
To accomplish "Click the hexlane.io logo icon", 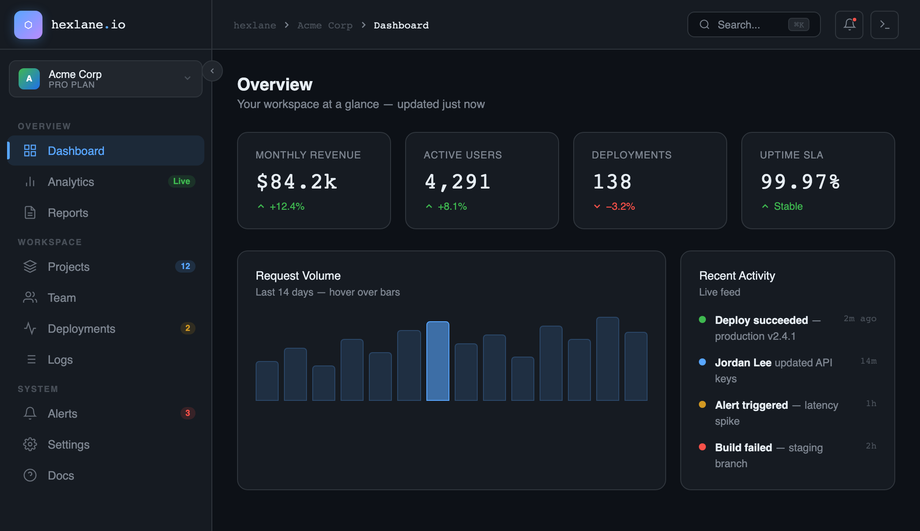I will click(28, 25).
